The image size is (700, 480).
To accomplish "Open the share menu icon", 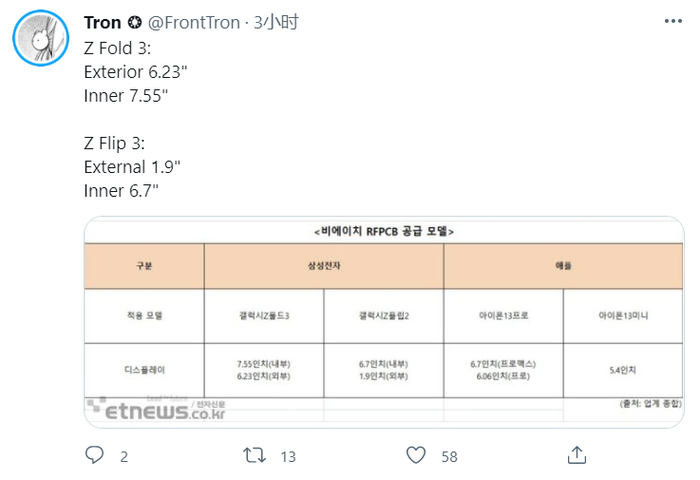I will click(576, 455).
